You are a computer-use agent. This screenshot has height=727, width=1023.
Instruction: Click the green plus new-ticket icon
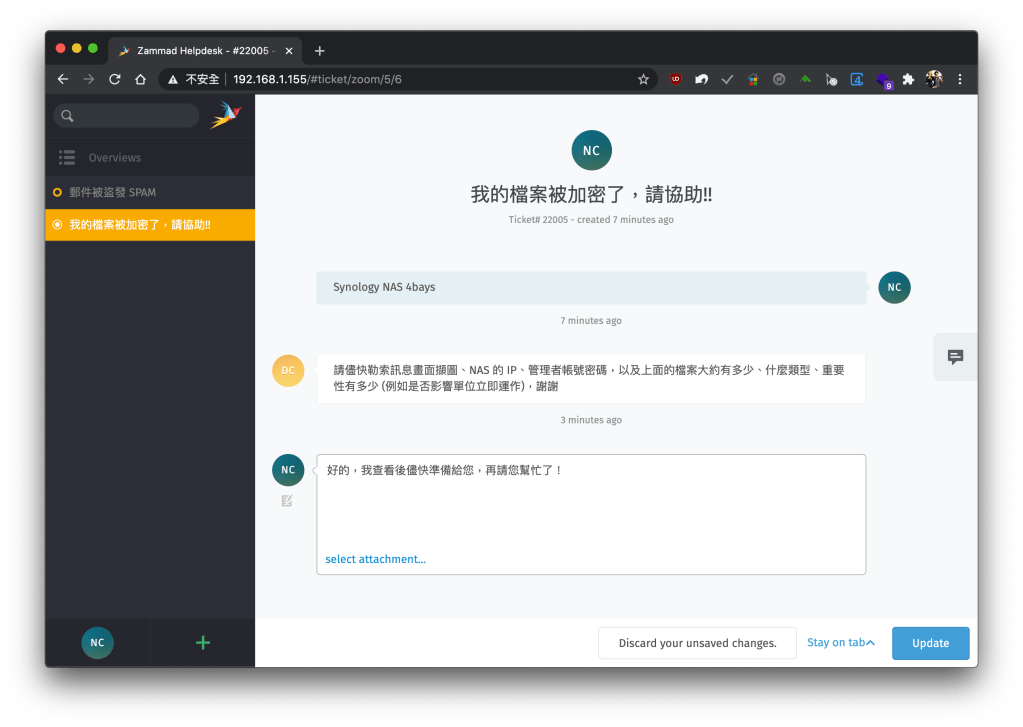tap(203, 643)
